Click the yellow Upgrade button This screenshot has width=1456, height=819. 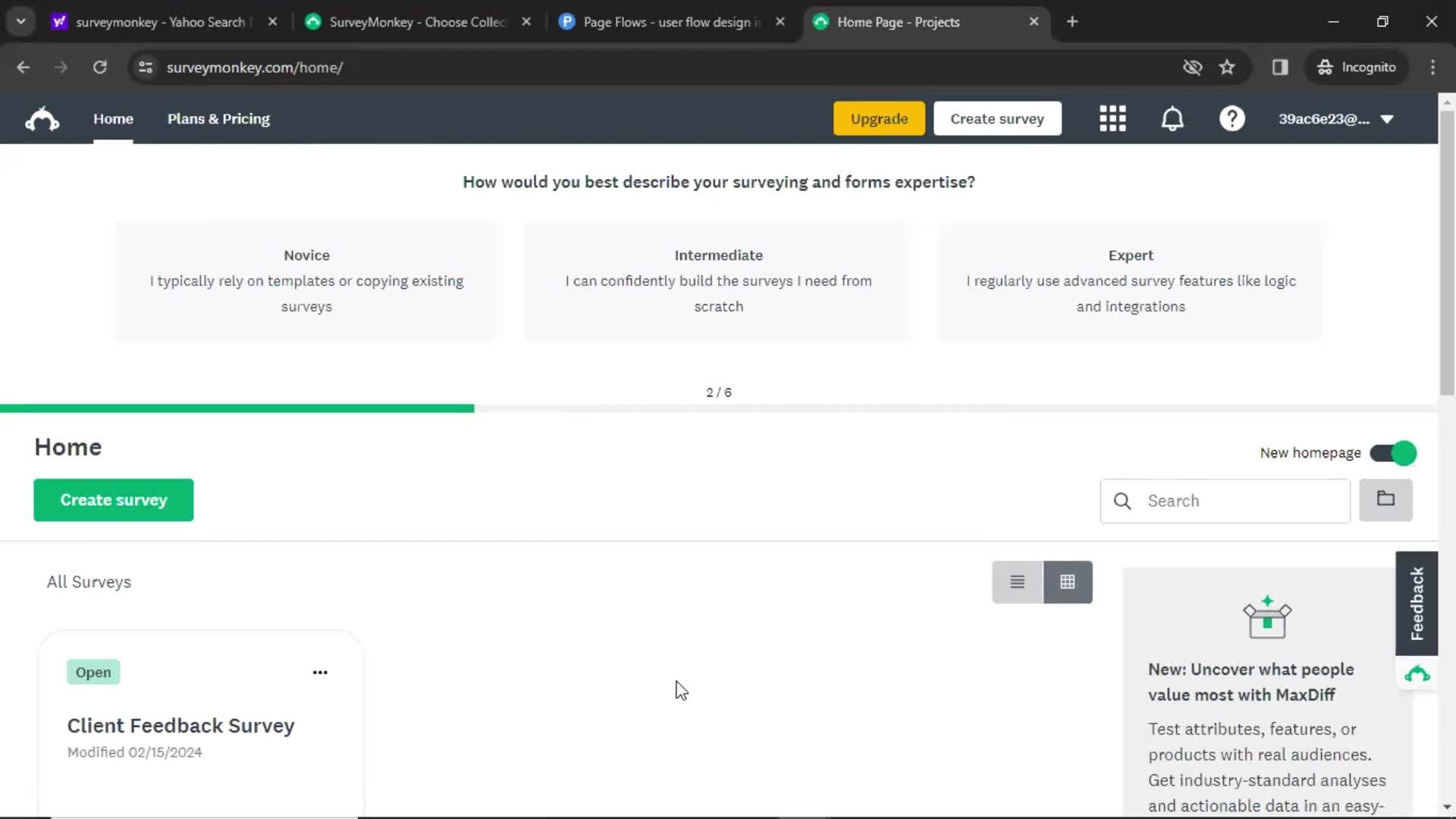click(x=879, y=118)
